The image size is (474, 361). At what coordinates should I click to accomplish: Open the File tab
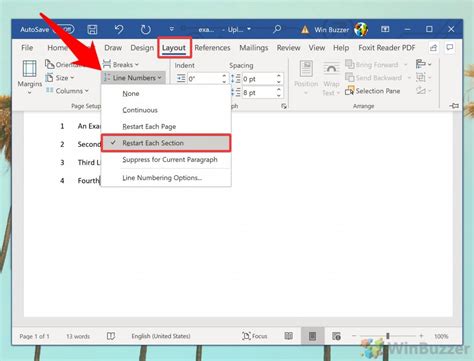coord(27,48)
